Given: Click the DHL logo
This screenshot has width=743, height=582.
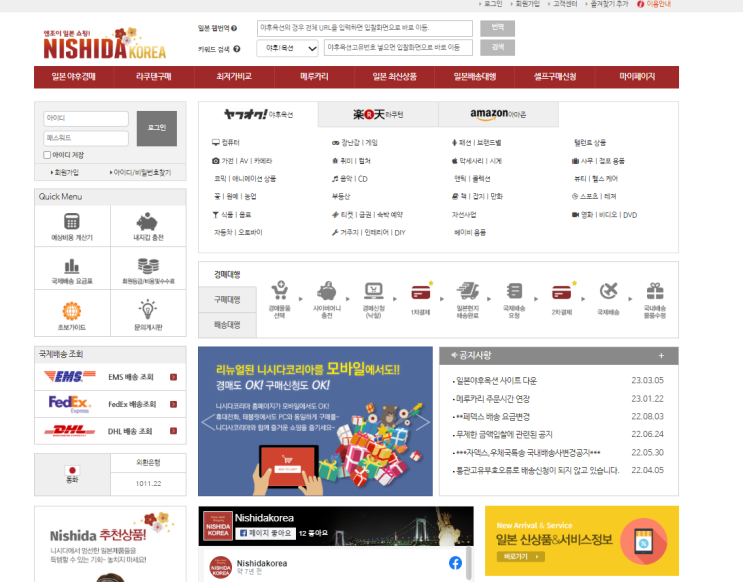Looking at the screenshot, I should [x=70, y=431].
